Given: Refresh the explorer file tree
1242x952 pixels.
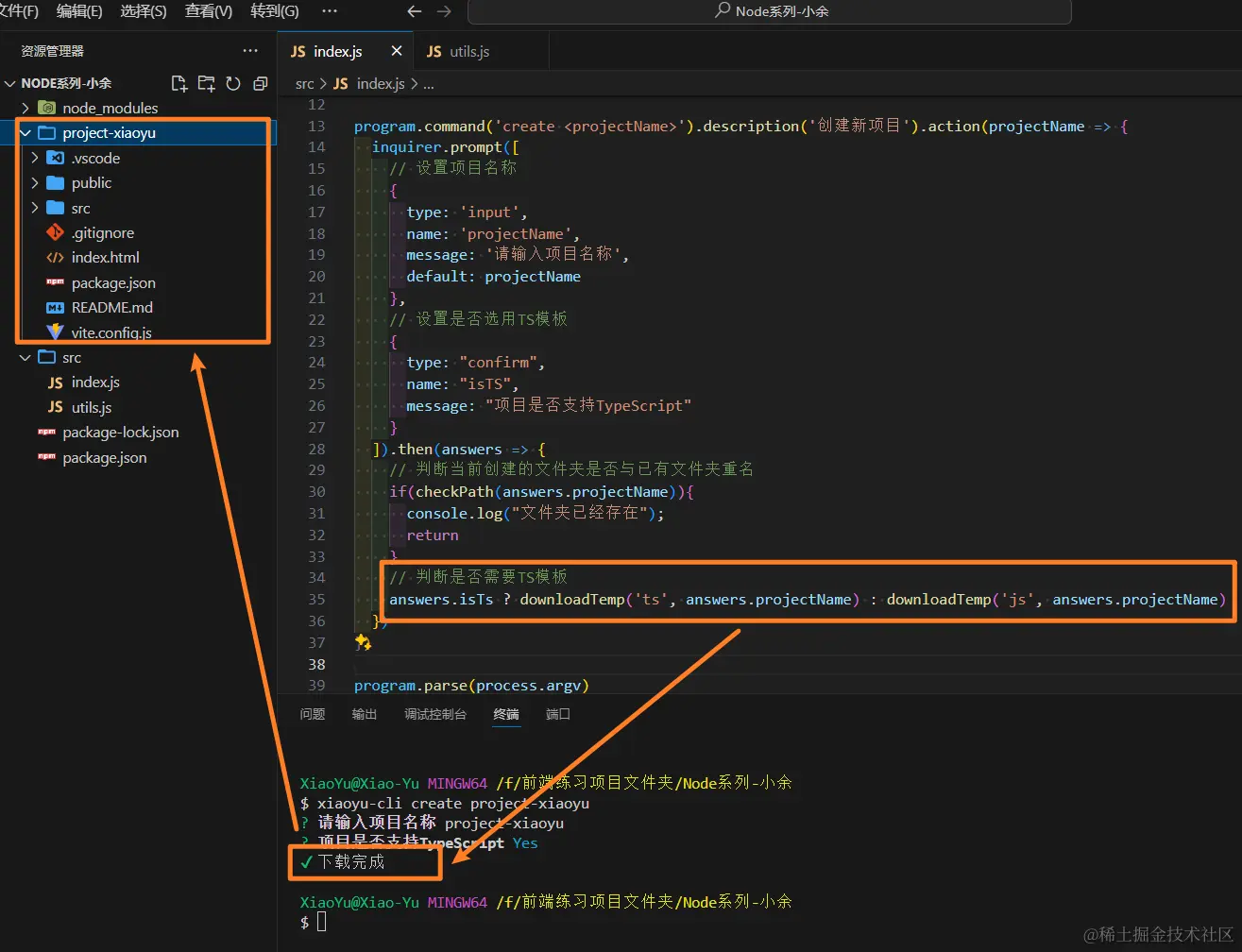Looking at the screenshot, I should 233,83.
